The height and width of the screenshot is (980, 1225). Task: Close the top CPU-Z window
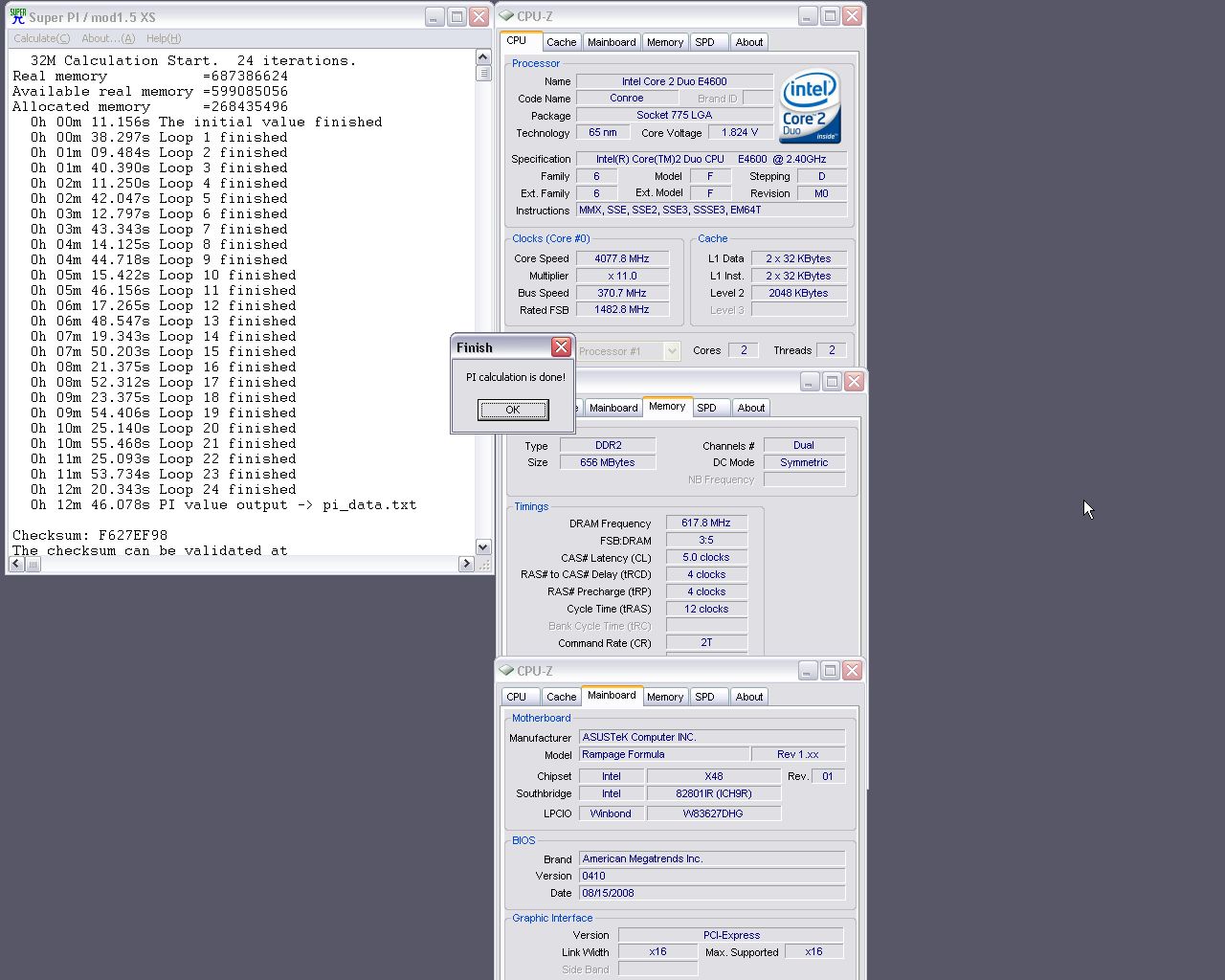852,16
